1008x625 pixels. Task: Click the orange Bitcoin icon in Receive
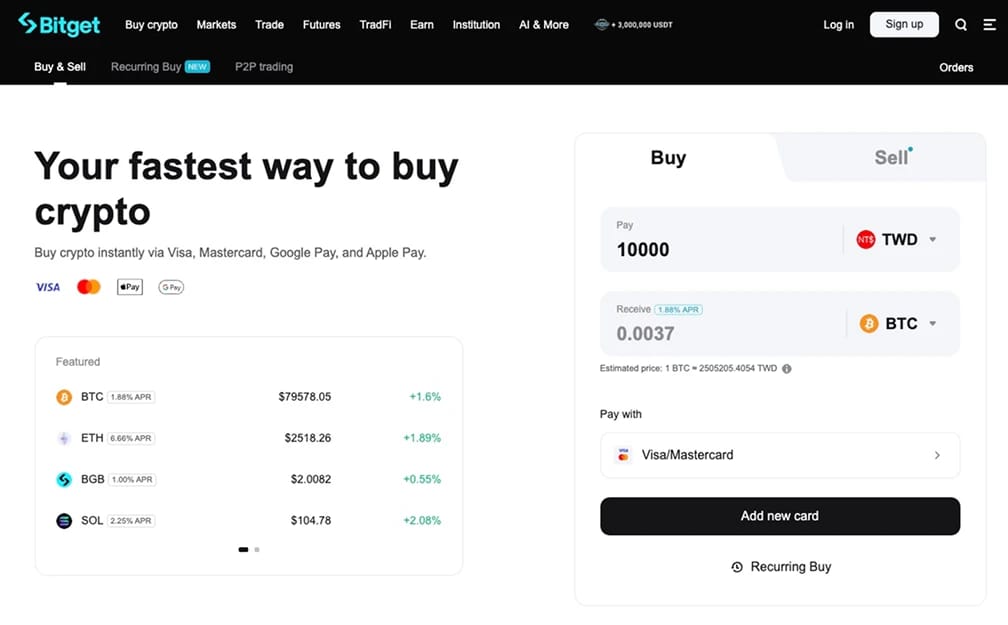(868, 323)
